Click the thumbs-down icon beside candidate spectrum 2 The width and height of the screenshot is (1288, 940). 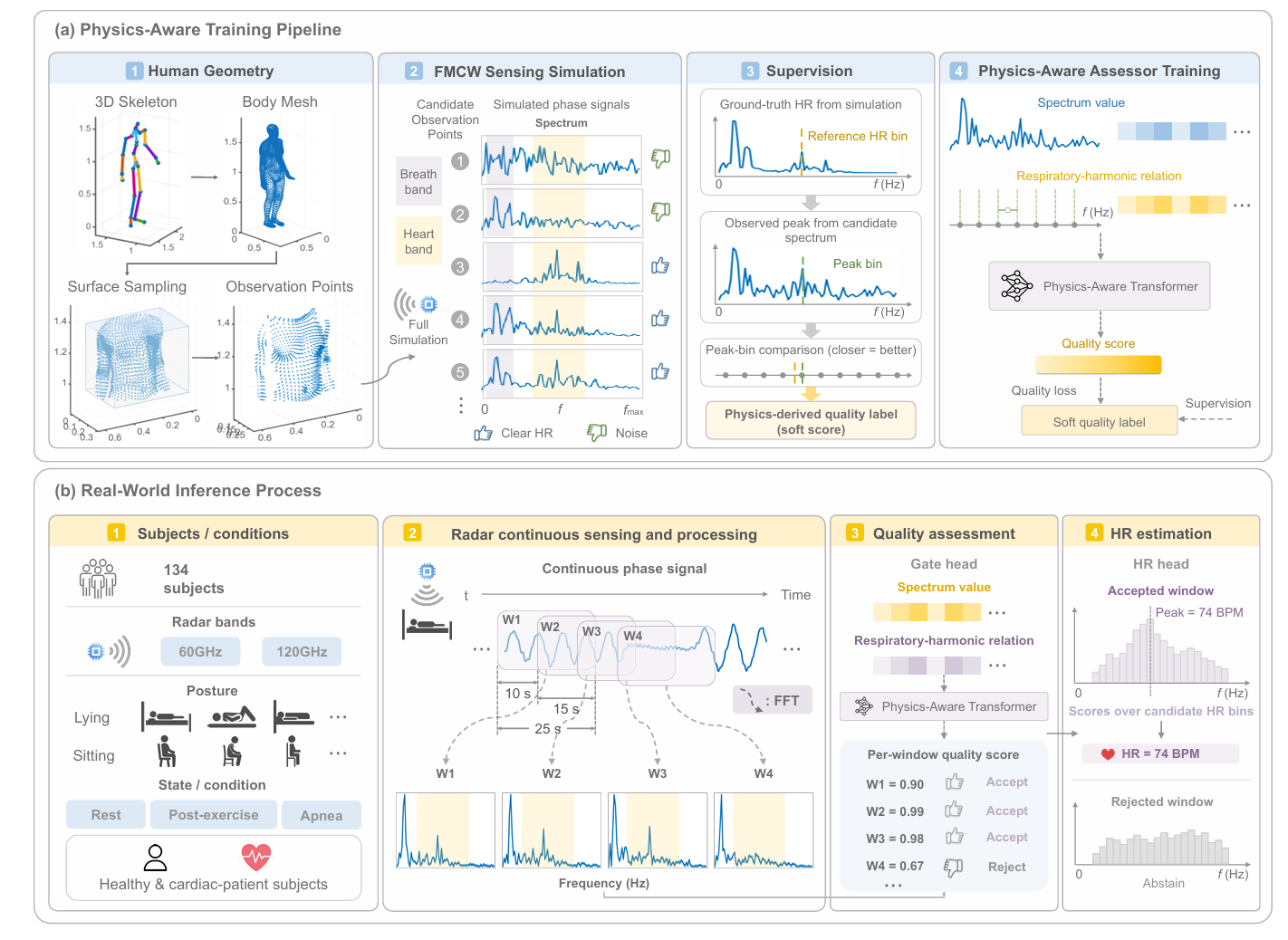click(x=661, y=212)
